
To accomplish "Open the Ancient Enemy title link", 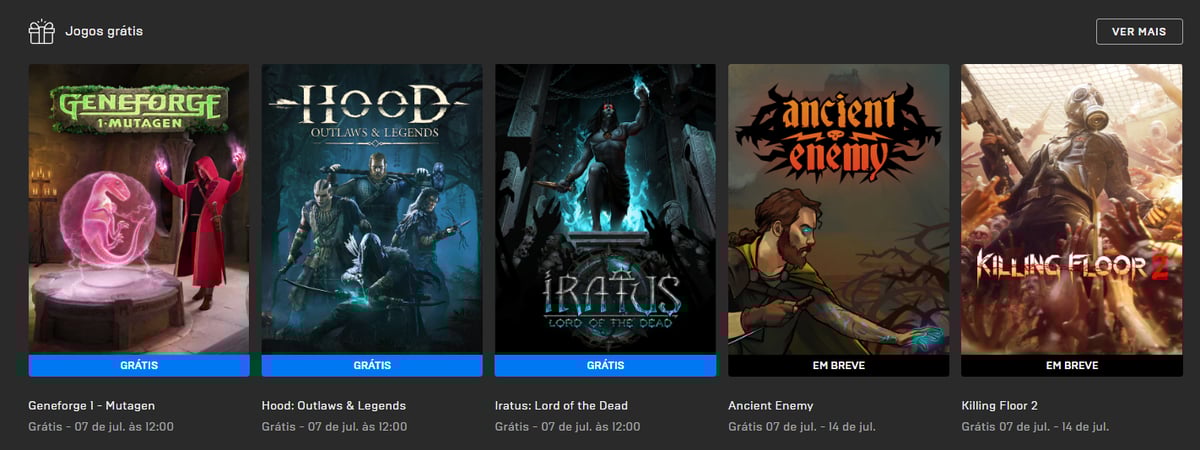I will click(770, 406).
